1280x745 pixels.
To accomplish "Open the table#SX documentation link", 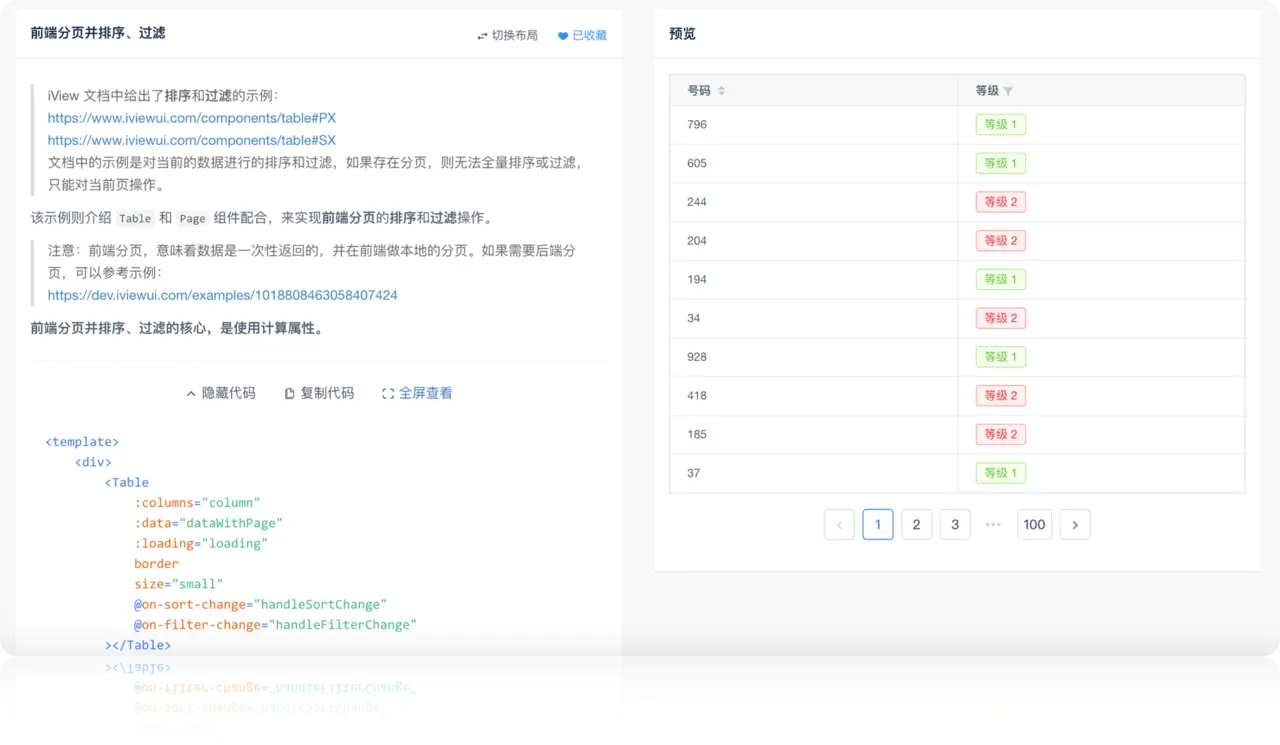I will 192,140.
